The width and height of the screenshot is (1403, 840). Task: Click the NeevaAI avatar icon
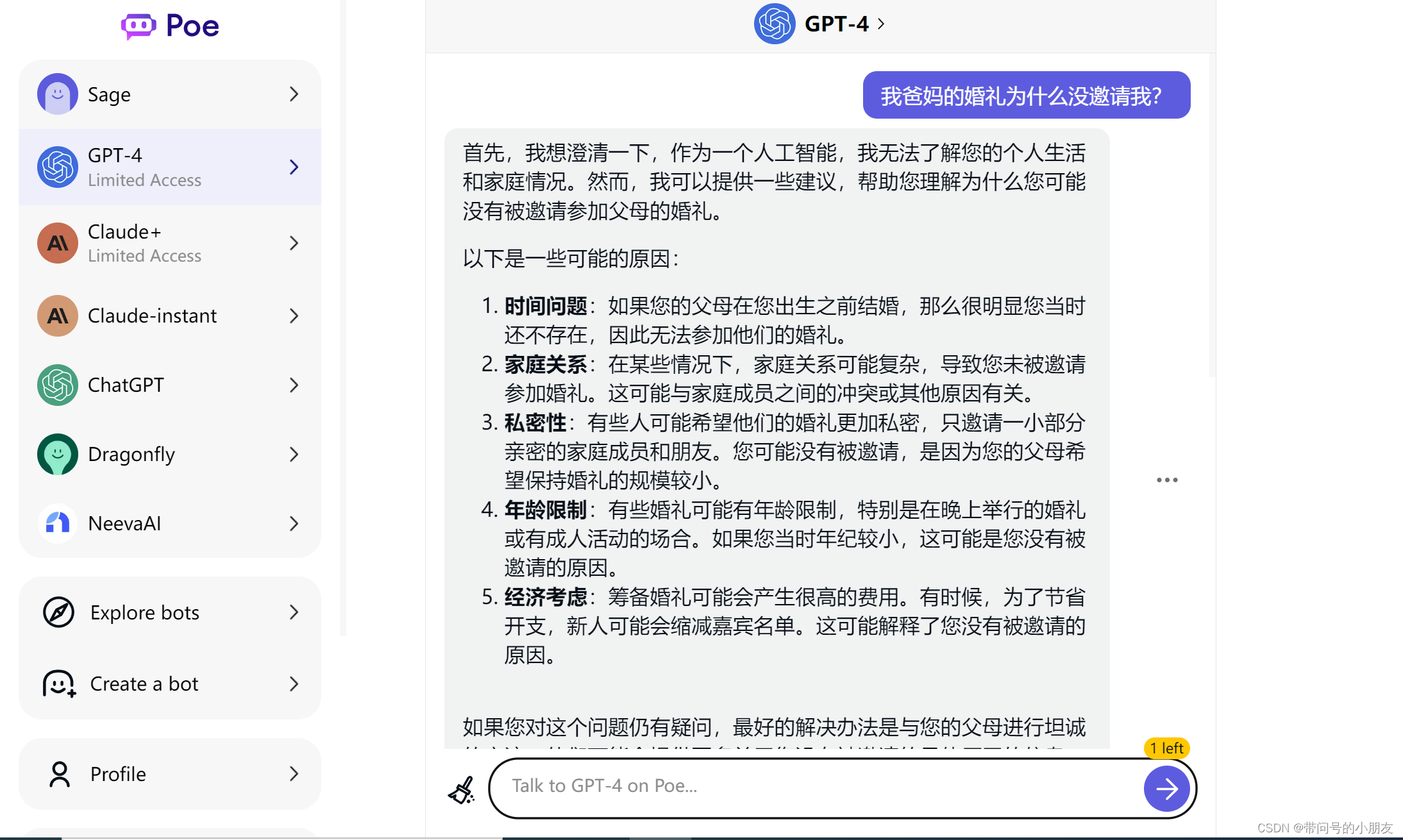(58, 523)
